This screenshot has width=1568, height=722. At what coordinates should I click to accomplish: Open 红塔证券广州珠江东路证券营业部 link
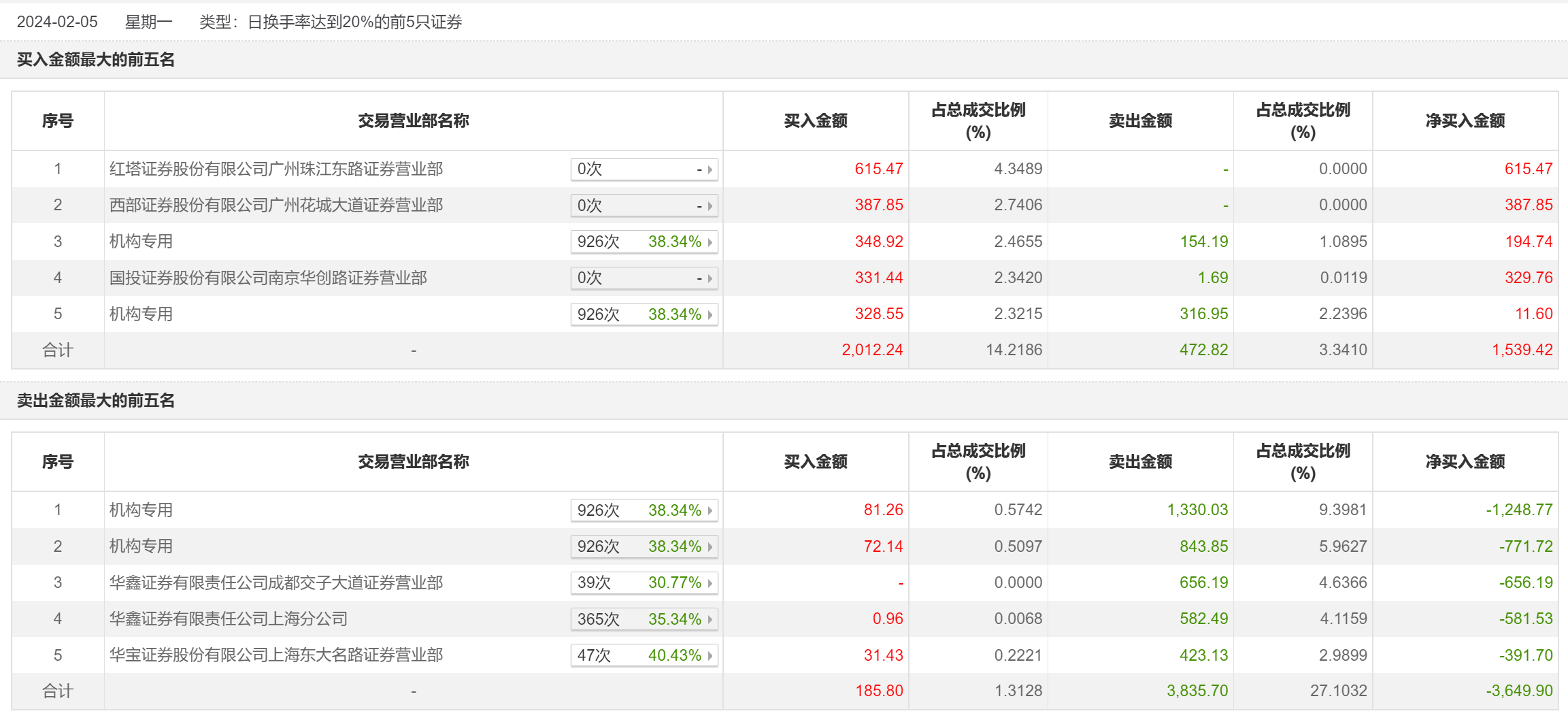click(x=276, y=169)
